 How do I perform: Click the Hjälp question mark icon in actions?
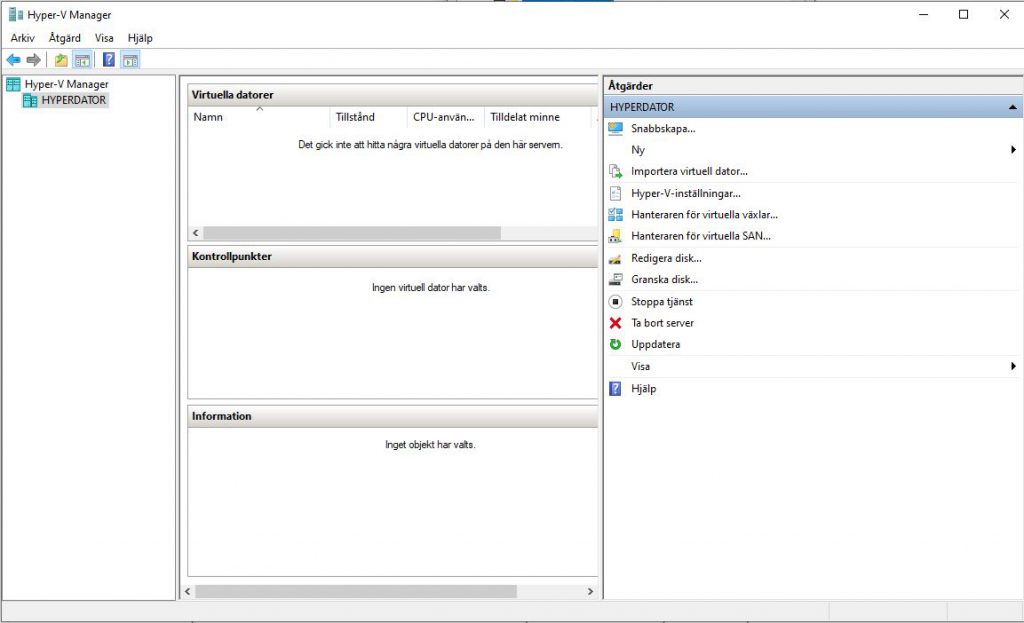click(615, 389)
